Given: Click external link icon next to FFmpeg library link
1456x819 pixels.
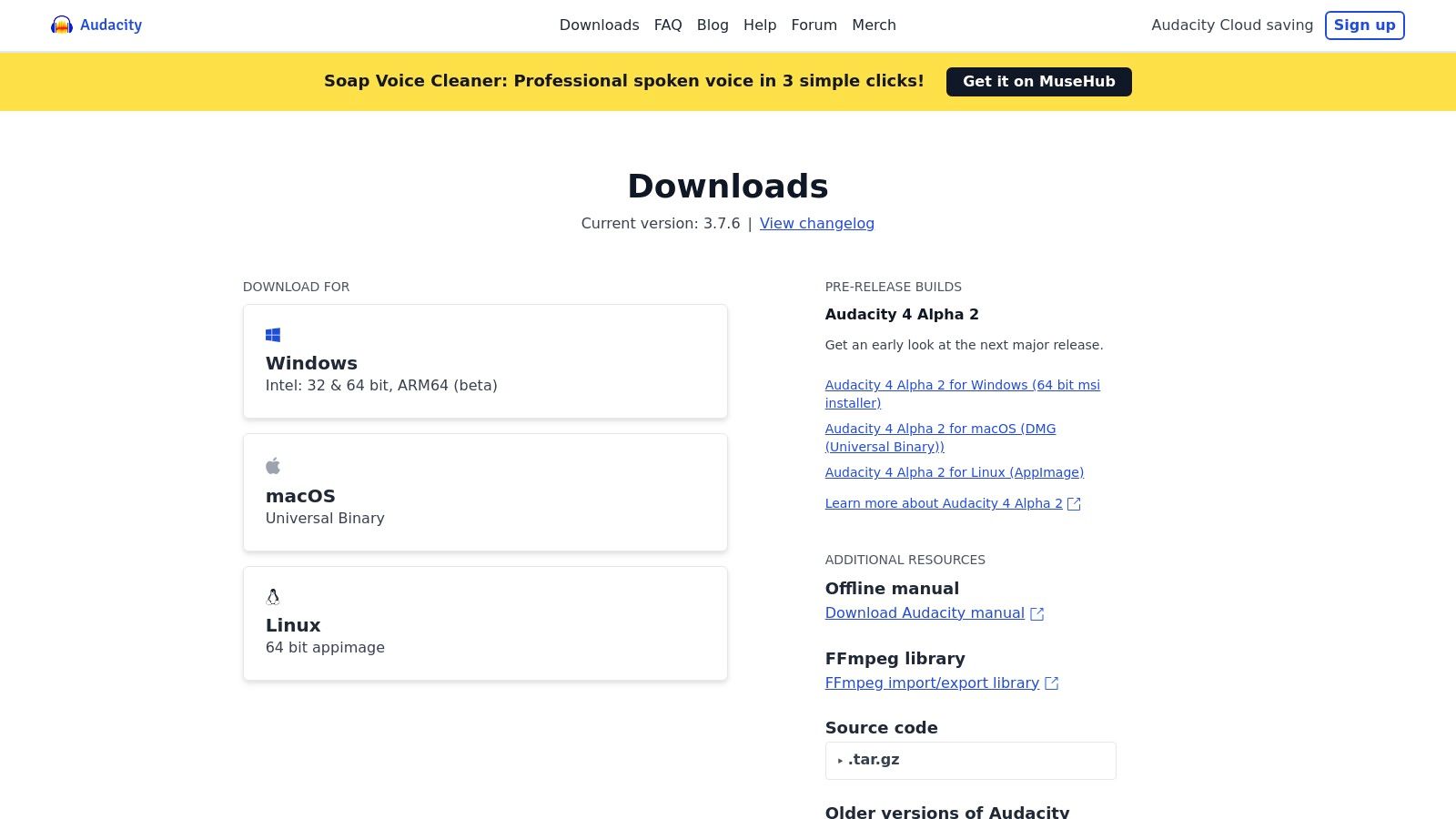Looking at the screenshot, I should pyautogui.click(x=1051, y=683).
